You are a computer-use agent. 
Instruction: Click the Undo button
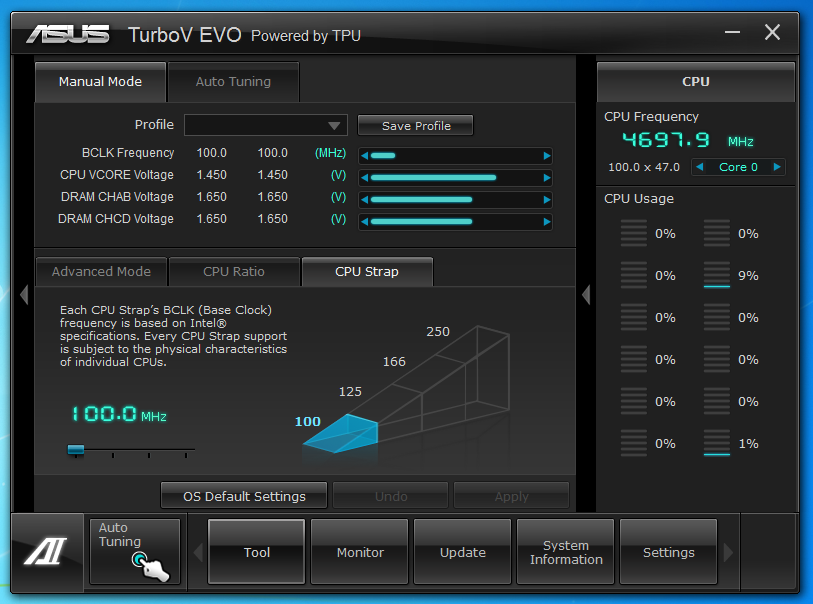(391, 496)
